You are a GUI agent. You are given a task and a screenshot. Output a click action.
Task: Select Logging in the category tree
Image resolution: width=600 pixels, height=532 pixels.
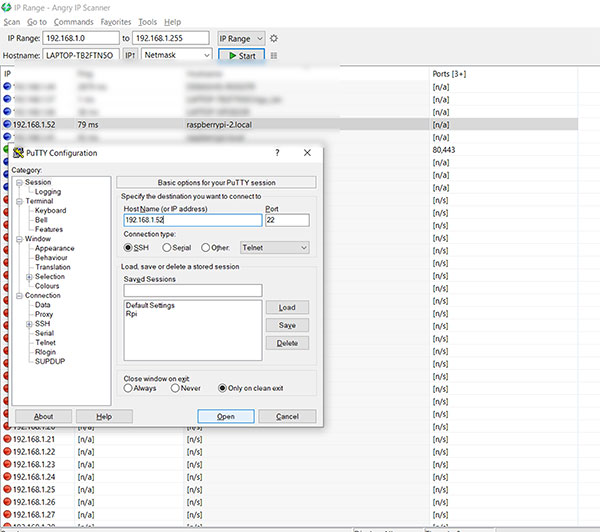tap(48, 191)
